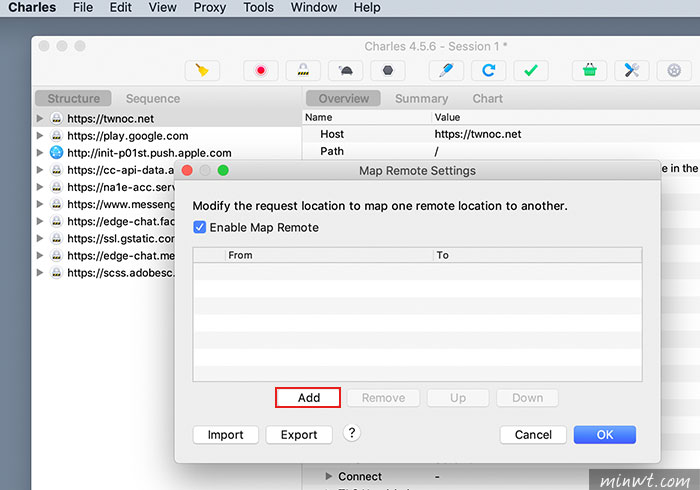700x490 pixels.
Task: Click the lock icon beside play.google.com
Action: [56, 136]
